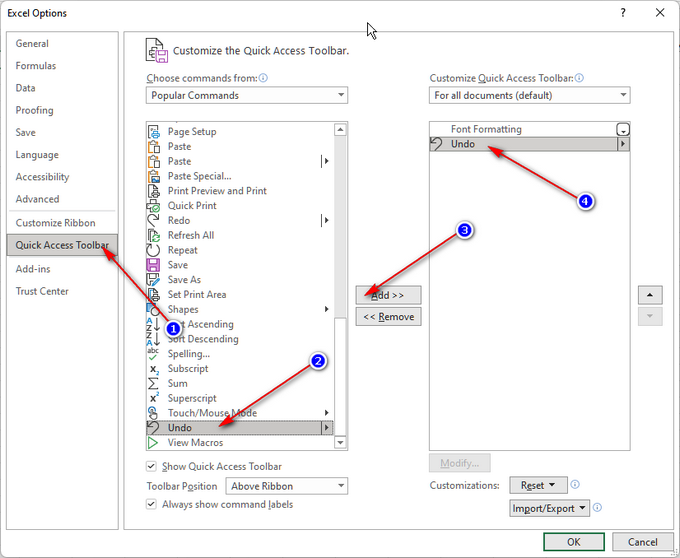This screenshot has width=680, height=558.
Task: Select the purple Save disk icon
Action: pyautogui.click(x=154, y=265)
